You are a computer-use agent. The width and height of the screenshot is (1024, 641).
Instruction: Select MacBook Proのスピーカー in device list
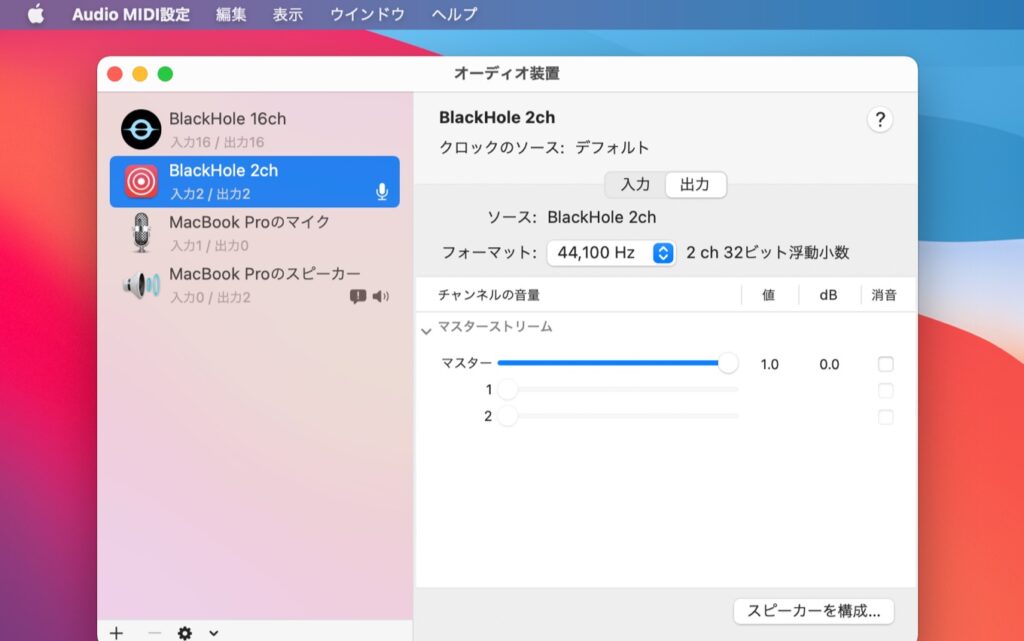(264, 274)
